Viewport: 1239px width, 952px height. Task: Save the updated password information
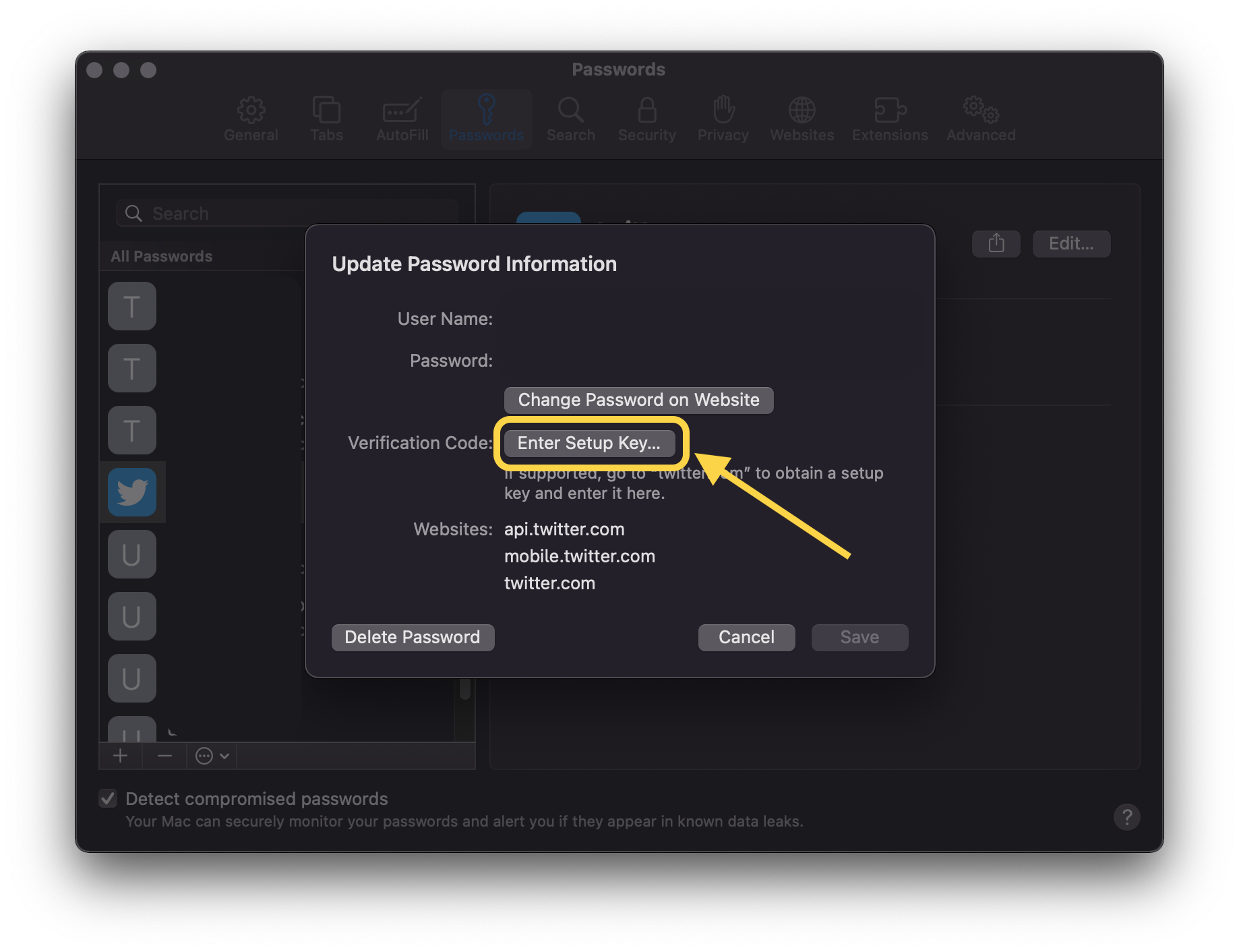(x=859, y=637)
